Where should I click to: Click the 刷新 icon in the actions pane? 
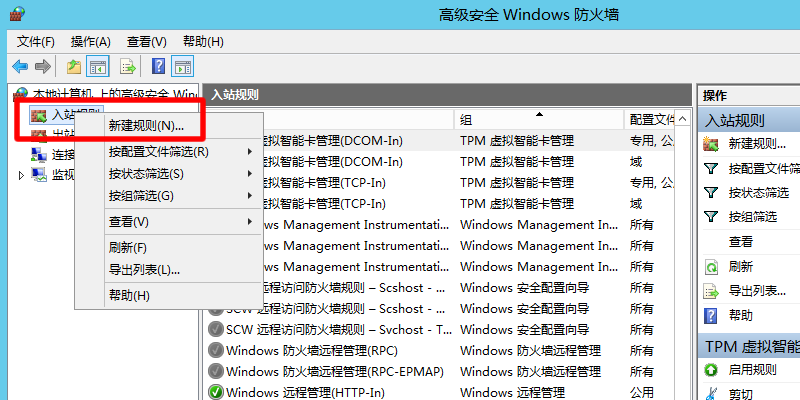pyautogui.click(x=711, y=267)
